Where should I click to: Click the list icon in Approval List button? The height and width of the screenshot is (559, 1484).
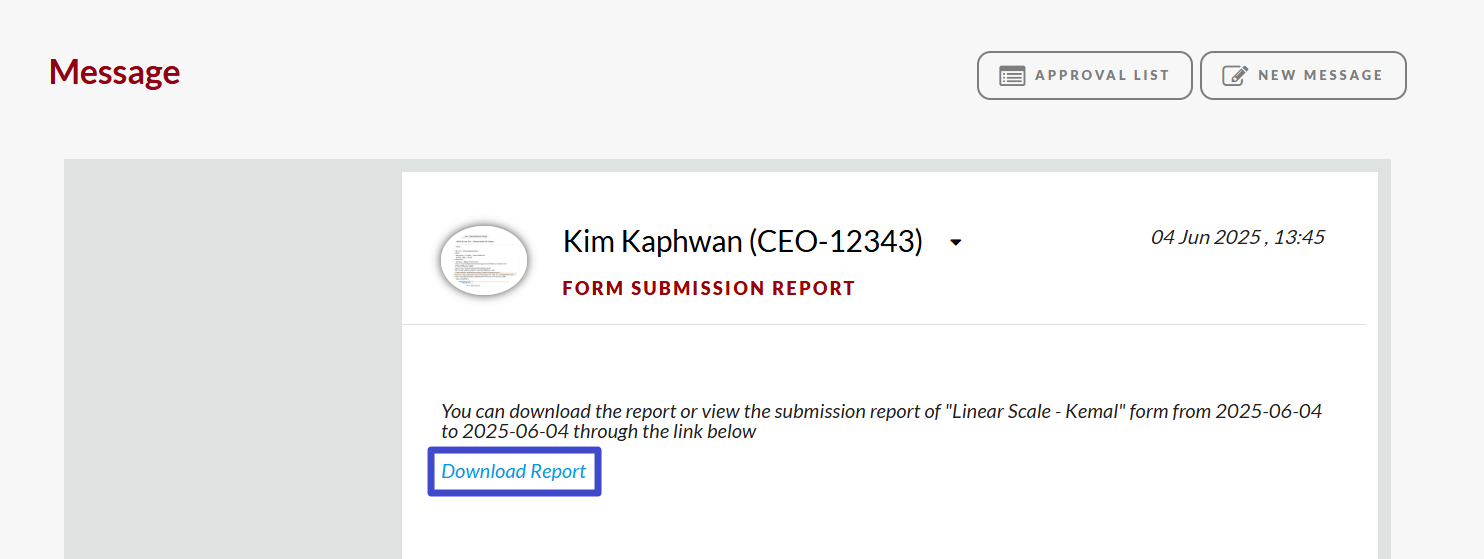pyautogui.click(x=1012, y=76)
